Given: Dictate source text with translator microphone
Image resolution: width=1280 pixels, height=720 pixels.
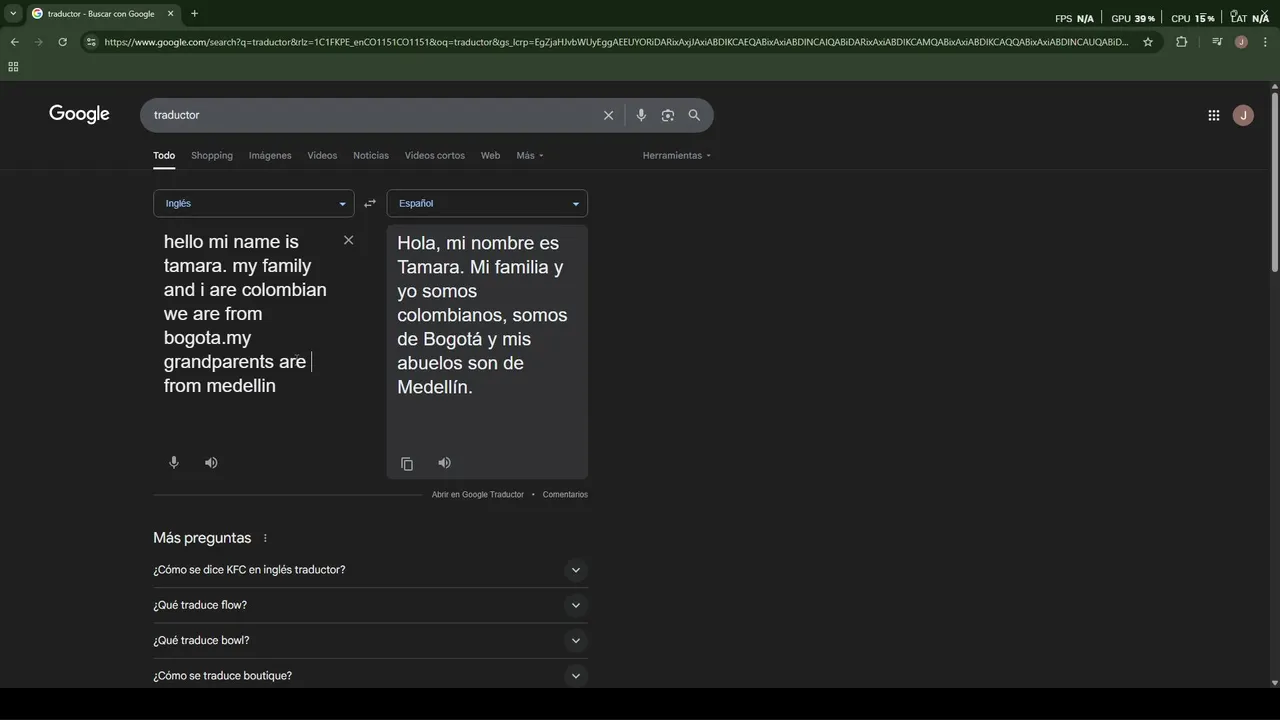Looking at the screenshot, I should 174,462.
